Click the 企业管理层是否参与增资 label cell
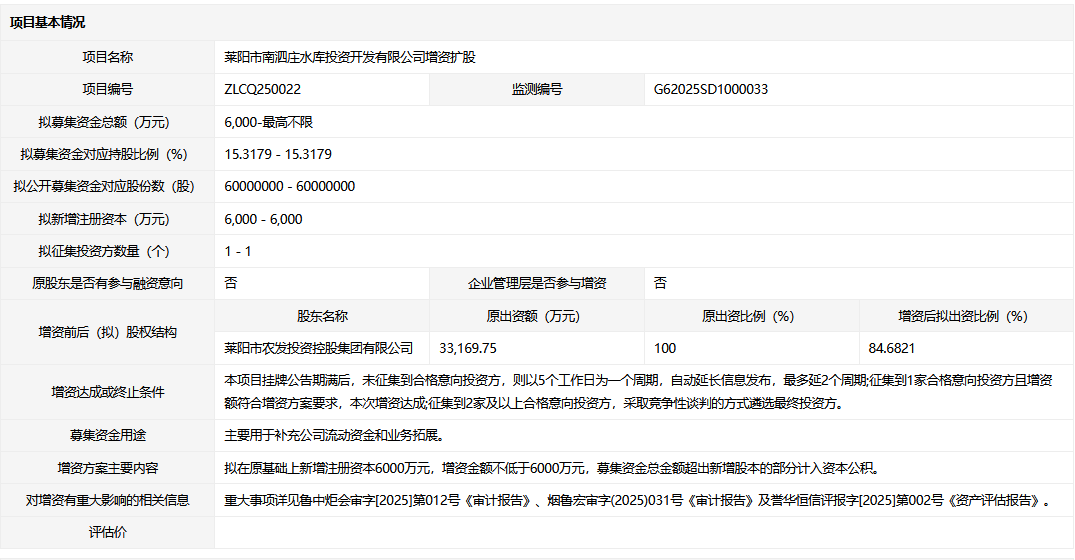1075x560 pixels. point(537,283)
